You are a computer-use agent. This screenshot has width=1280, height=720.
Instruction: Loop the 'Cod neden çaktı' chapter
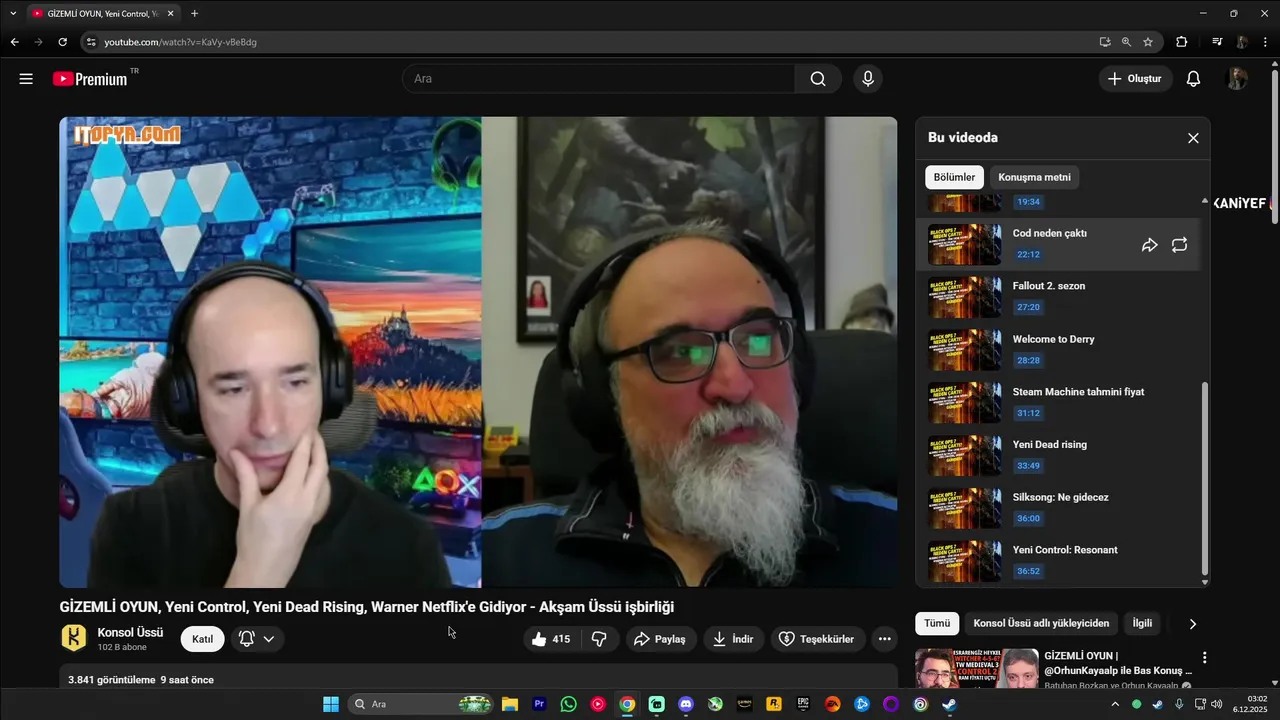(x=1180, y=245)
